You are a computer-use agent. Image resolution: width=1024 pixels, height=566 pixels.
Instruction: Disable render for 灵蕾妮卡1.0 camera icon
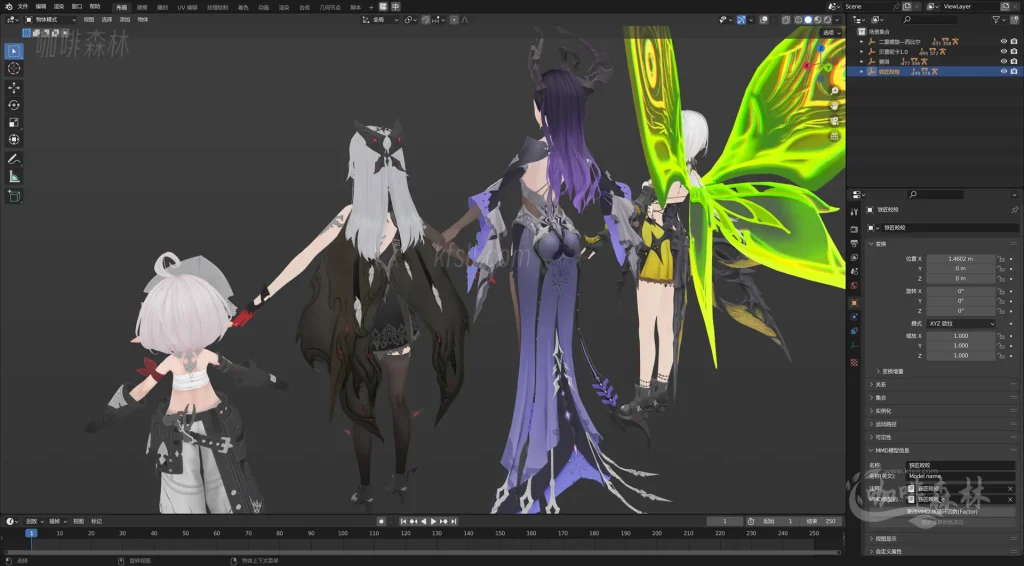1014,52
